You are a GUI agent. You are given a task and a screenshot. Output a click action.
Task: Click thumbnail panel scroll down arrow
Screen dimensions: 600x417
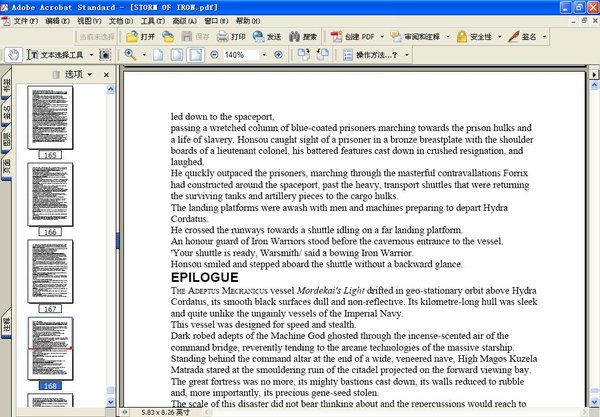coord(111,402)
